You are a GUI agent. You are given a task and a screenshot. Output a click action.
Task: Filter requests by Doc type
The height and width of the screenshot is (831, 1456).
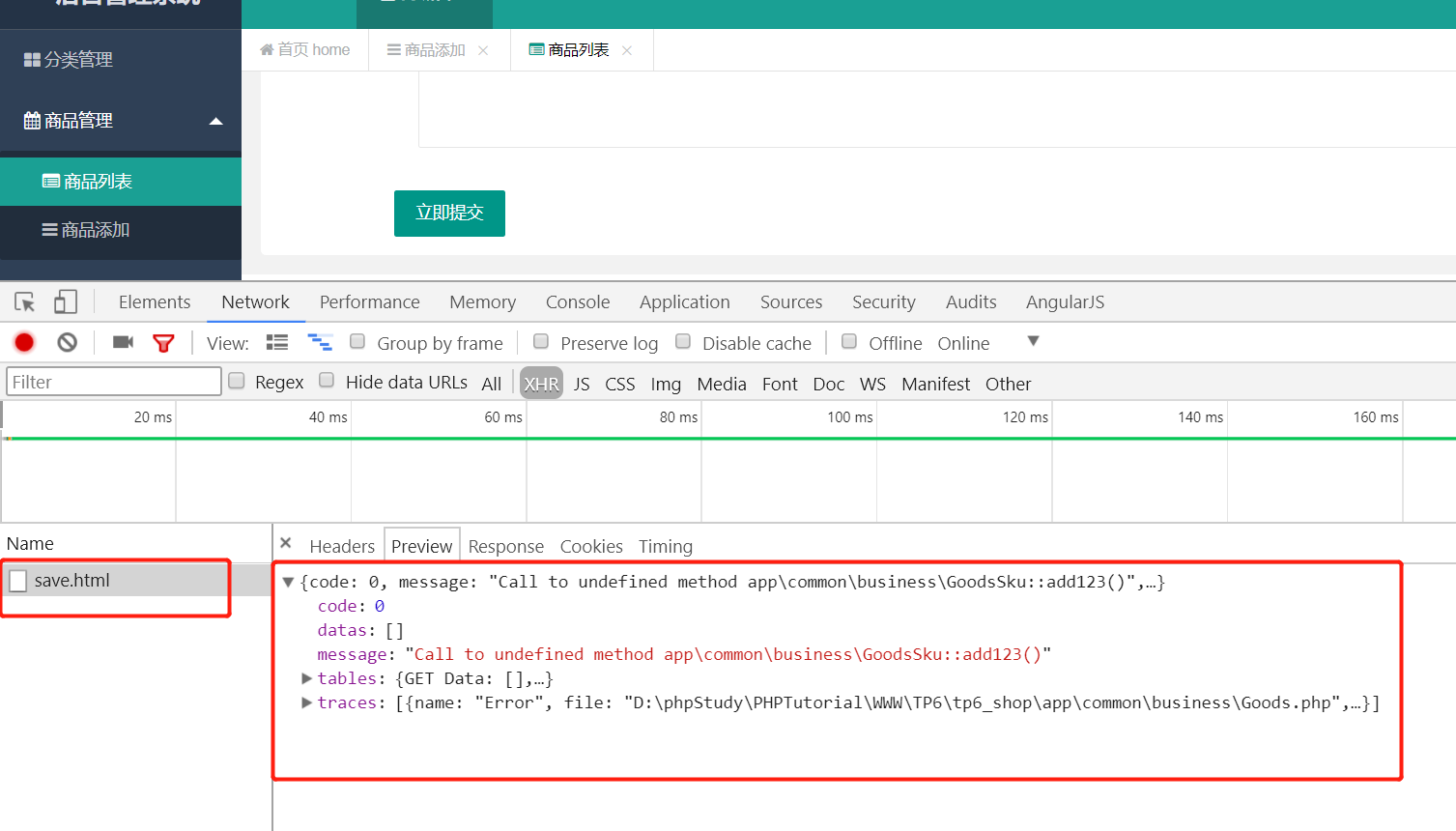pyautogui.click(x=829, y=384)
